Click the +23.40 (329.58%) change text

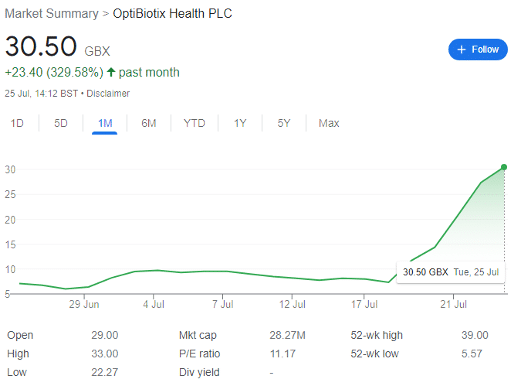[x=54, y=72]
